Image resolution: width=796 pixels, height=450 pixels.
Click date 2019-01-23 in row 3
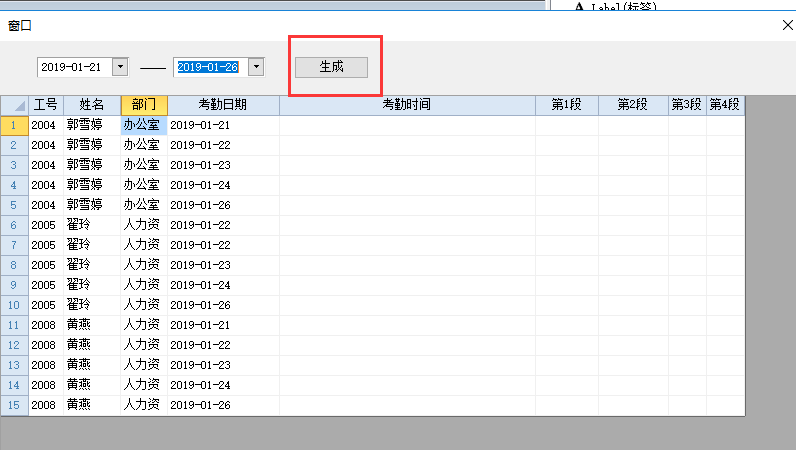pyautogui.click(x=223, y=165)
